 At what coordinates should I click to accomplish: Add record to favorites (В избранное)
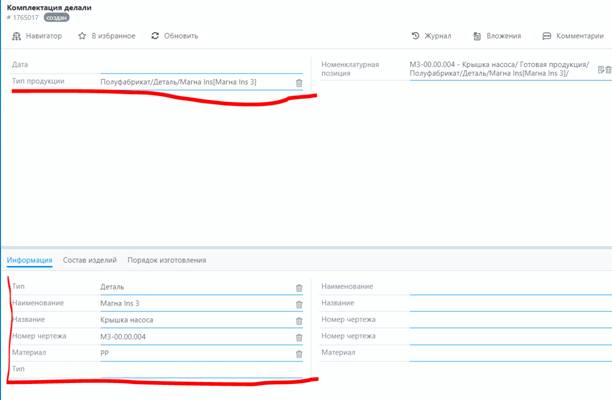[108, 36]
